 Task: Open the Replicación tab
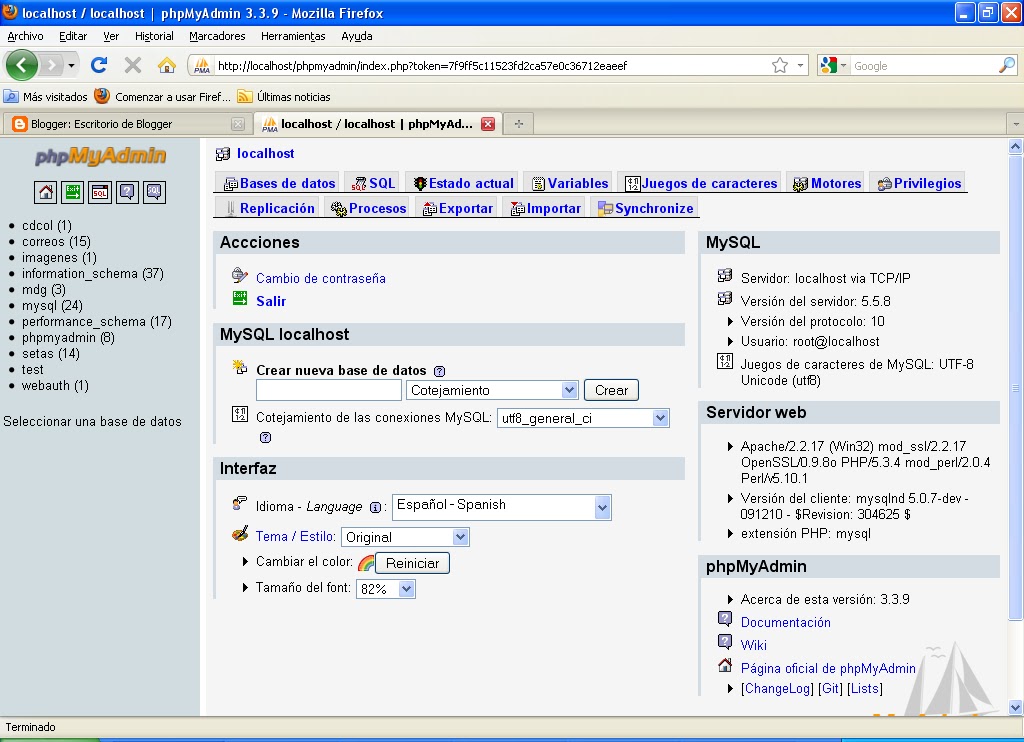point(270,208)
